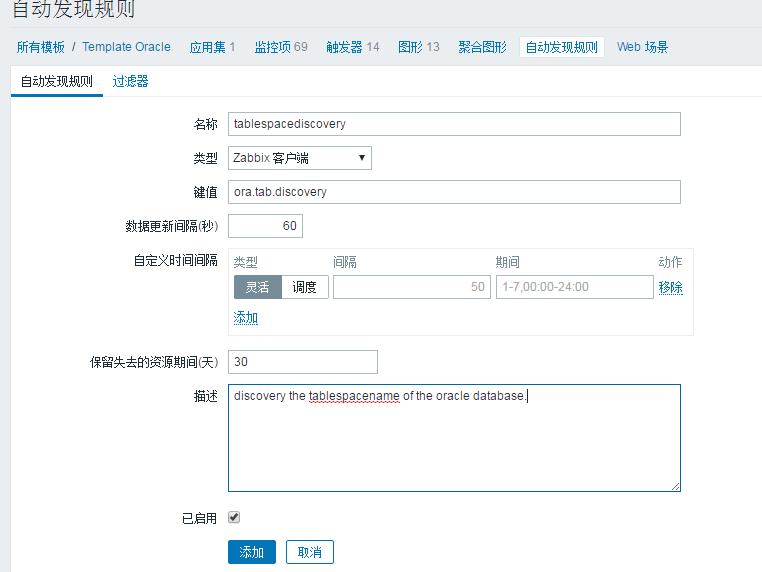Go to 监控项 69 in the navigation
762x572 pixels.
[281, 47]
